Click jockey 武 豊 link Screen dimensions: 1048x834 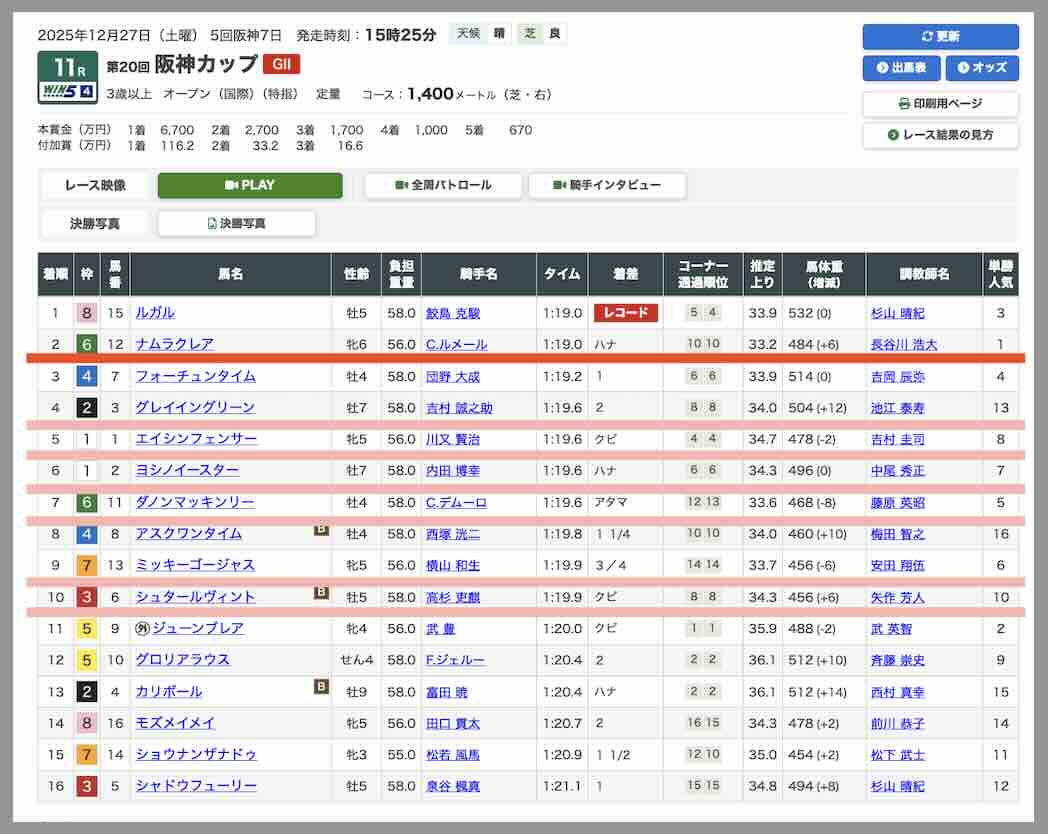pyautogui.click(x=441, y=629)
